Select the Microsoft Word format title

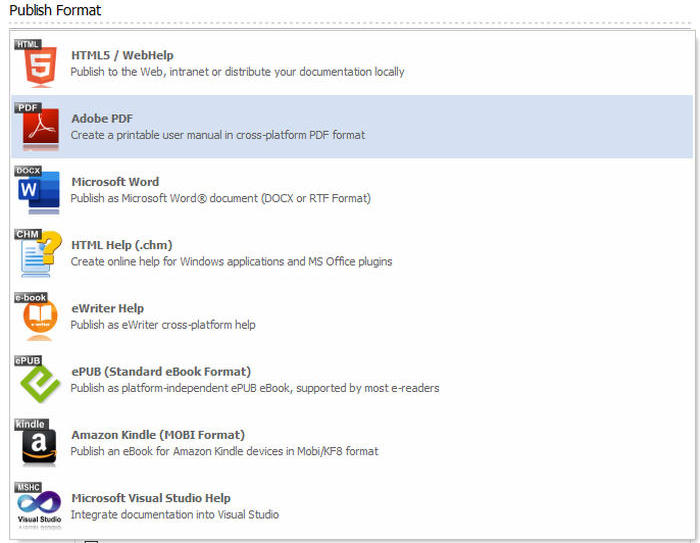click(115, 182)
